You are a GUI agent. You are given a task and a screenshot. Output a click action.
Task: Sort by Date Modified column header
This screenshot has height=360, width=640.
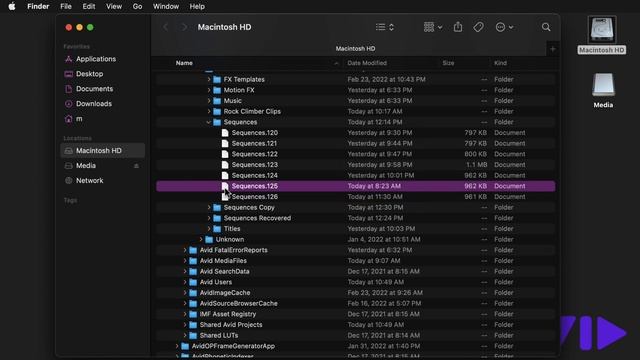coord(367,63)
